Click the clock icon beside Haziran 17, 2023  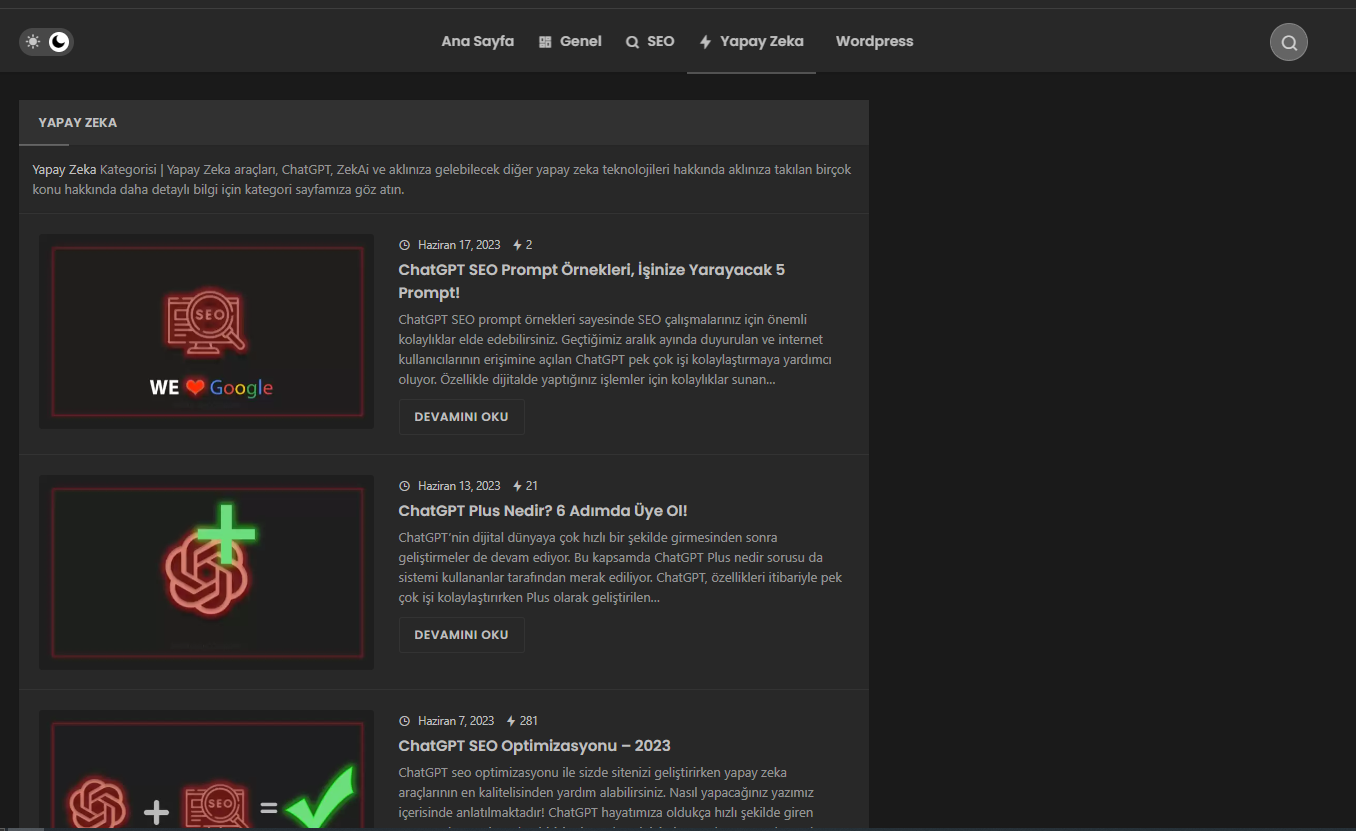coord(405,245)
